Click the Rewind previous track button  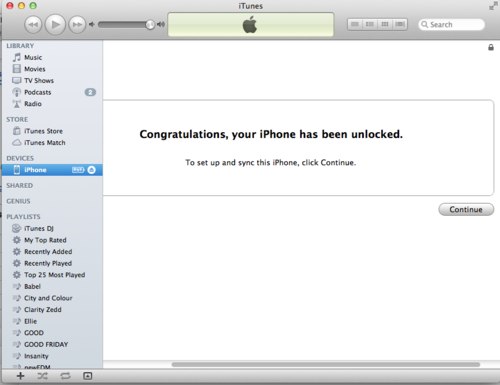click(x=33, y=25)
